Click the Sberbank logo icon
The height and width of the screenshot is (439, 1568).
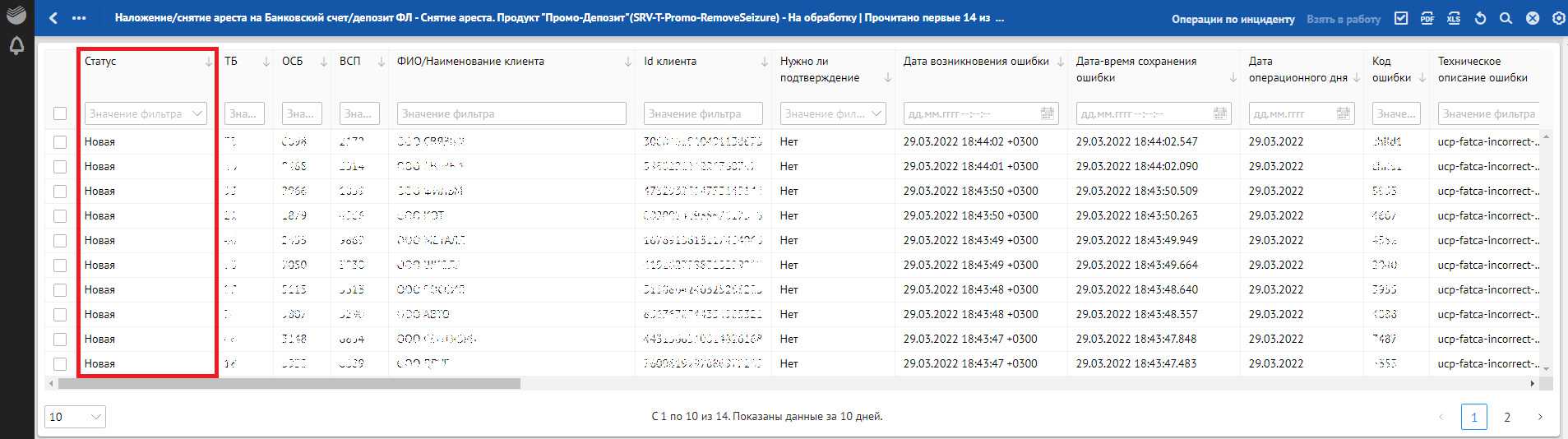coord(16,15)
